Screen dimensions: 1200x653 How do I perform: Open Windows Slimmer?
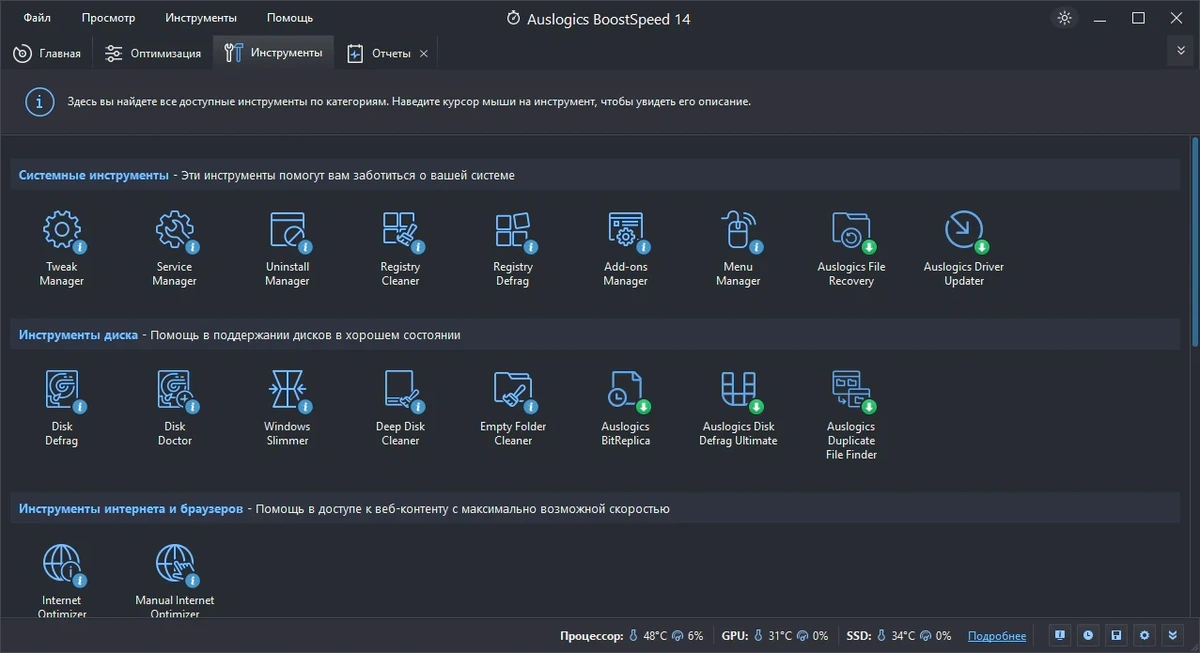(x=287, y=407)
